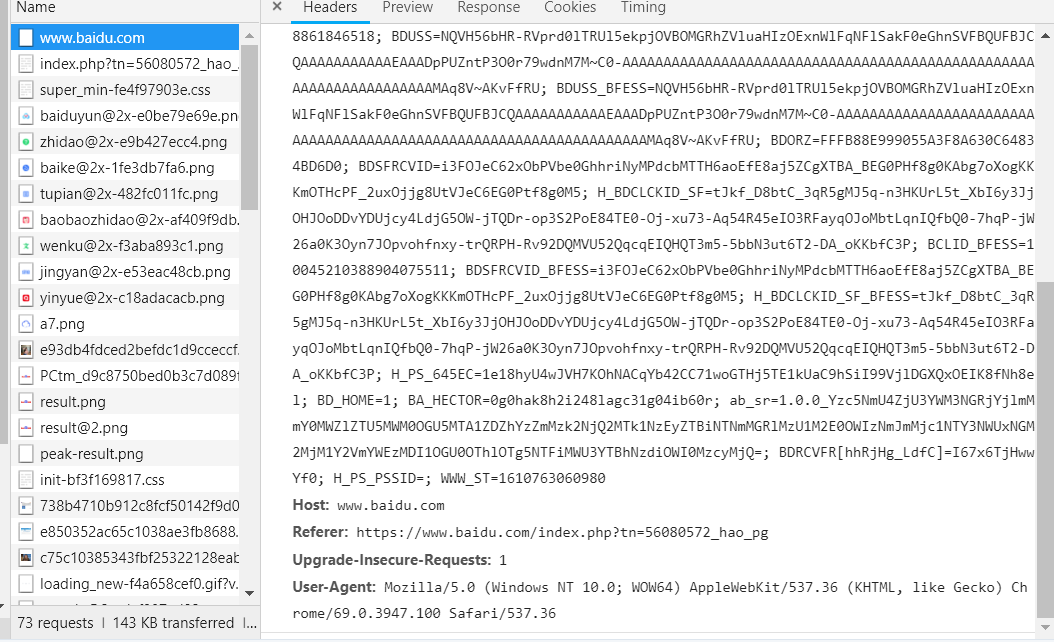Select init-bf3f169817.css request
The image size is (1054, 642).
[x=125, y=479]
